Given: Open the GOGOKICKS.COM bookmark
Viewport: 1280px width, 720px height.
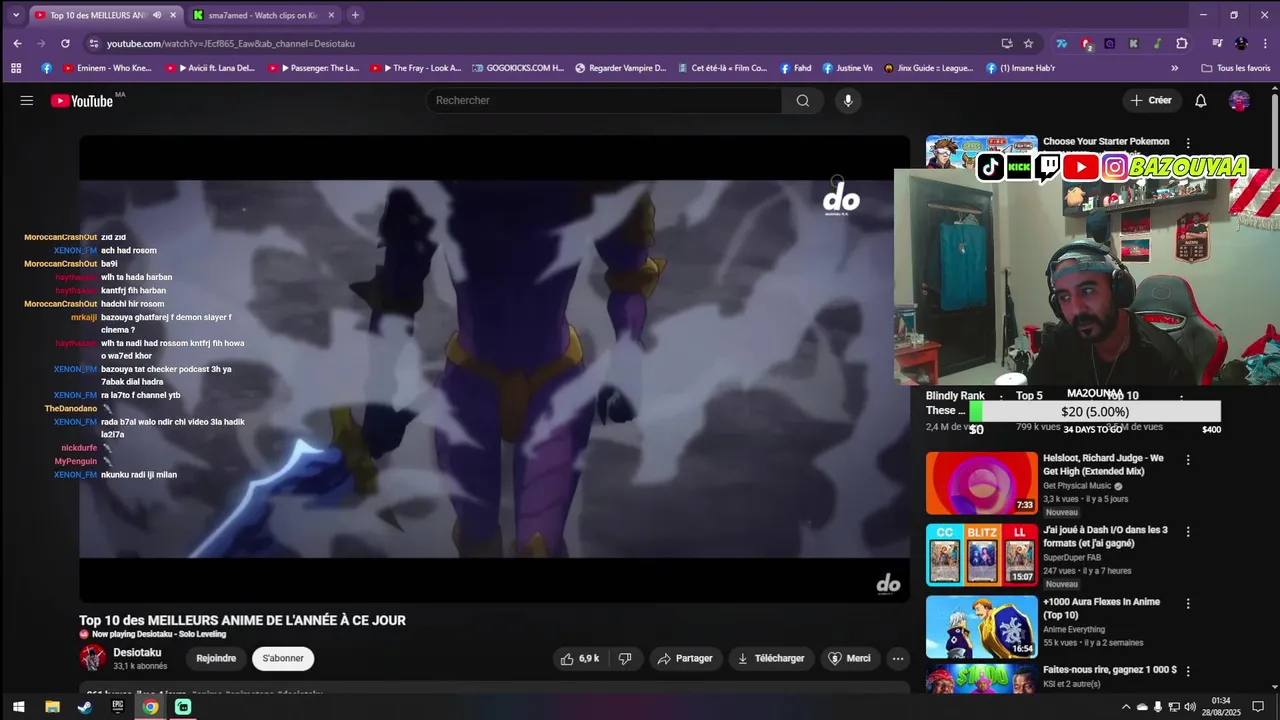Looking at the screenshot, I should pos(518,68).
